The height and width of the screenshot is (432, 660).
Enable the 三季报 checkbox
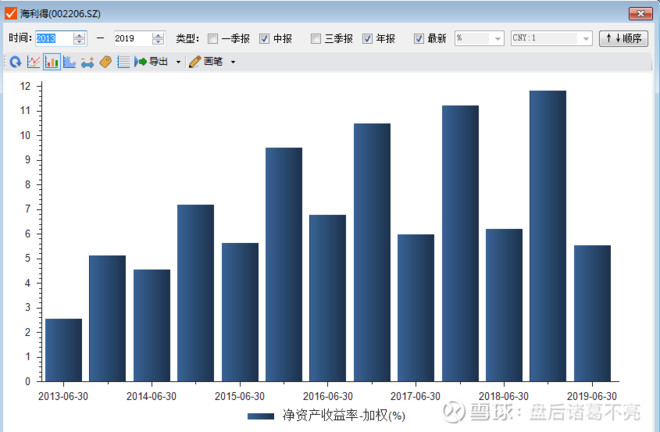pyautogui.click(x=316, y=39)
